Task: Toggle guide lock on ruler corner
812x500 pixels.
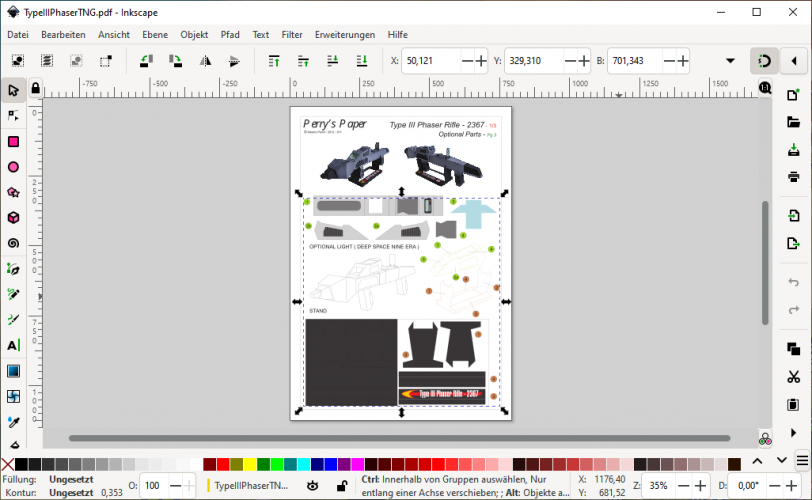Action: pos(35,88)
